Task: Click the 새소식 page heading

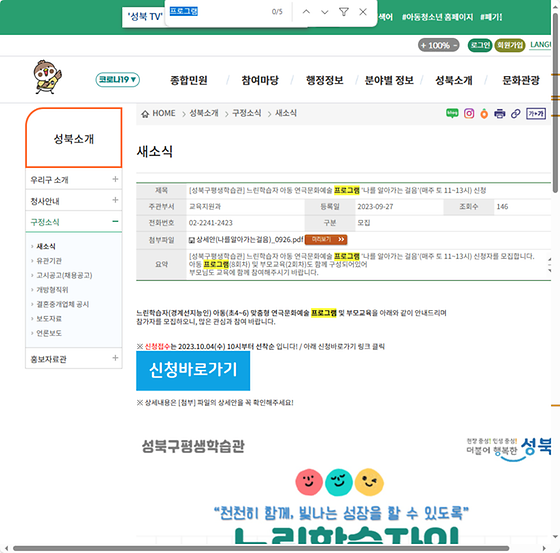Action: (155, 151)
